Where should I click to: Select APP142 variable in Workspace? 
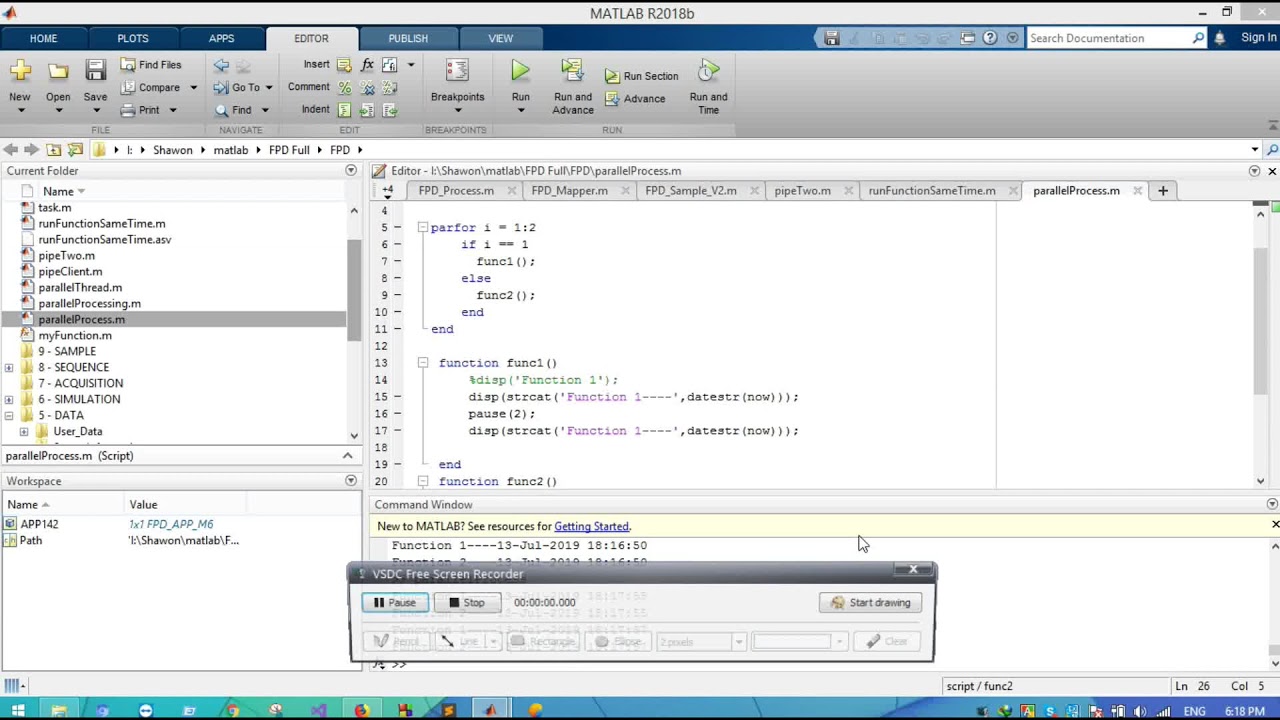[x=39, y=524]
